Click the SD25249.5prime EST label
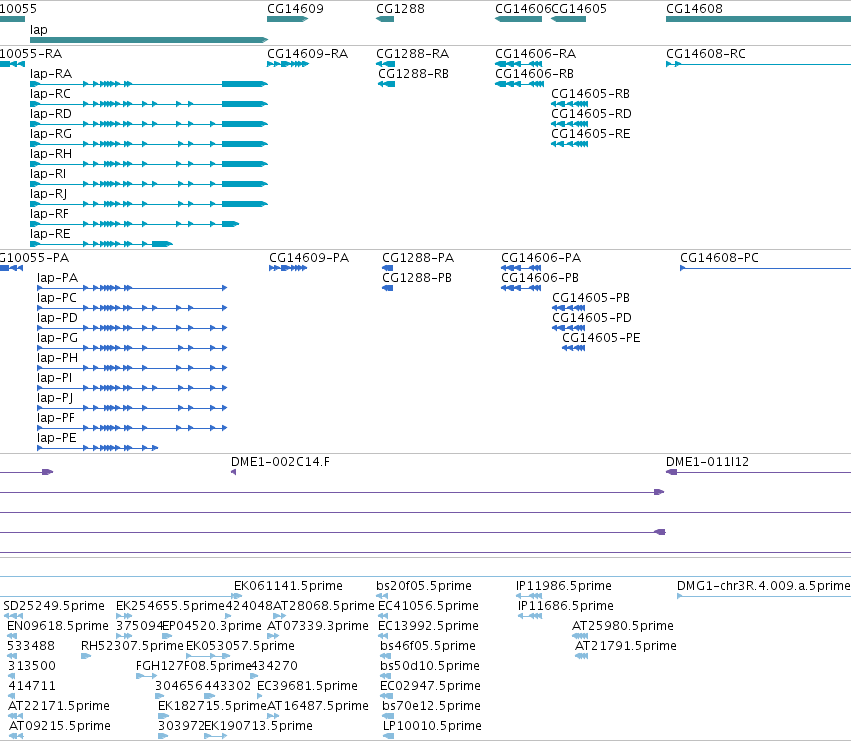 coord(54,606)
